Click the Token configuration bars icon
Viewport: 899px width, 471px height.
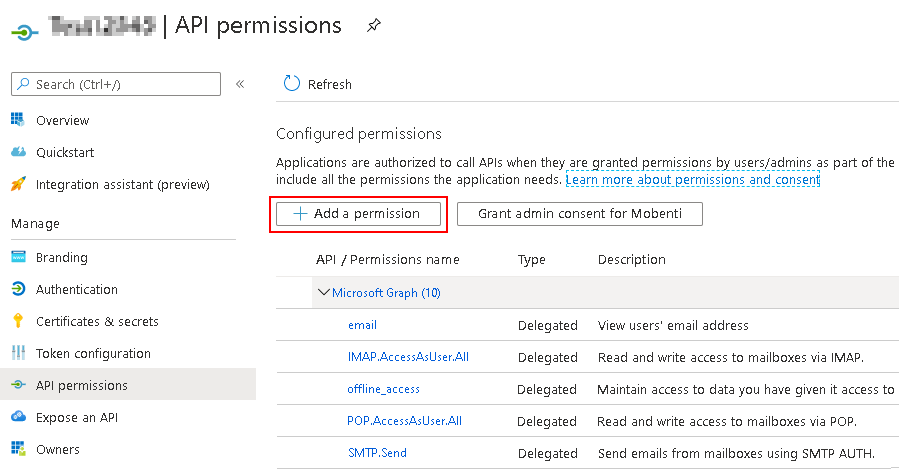click(18, 353)
